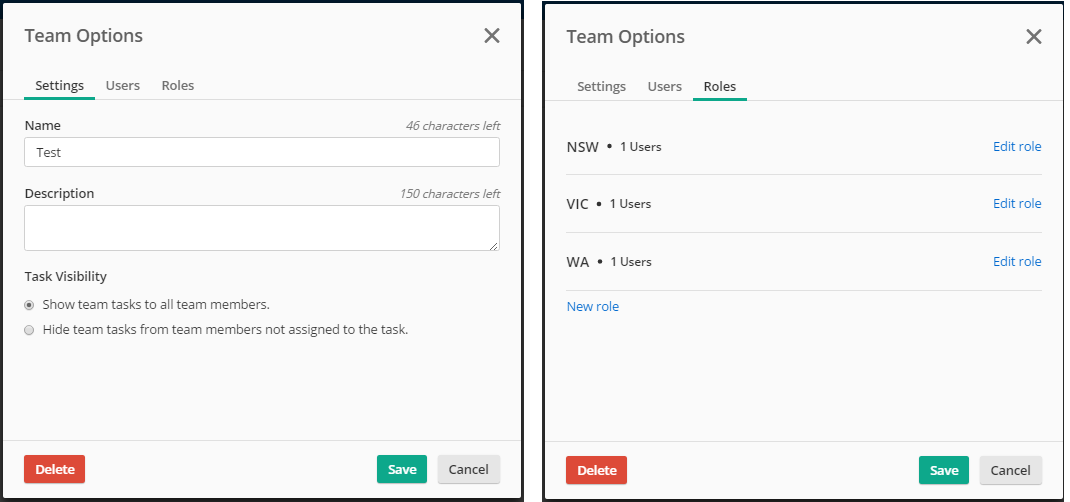Select "Hide team tasks from unassigned members" option

tap(30, 329)
